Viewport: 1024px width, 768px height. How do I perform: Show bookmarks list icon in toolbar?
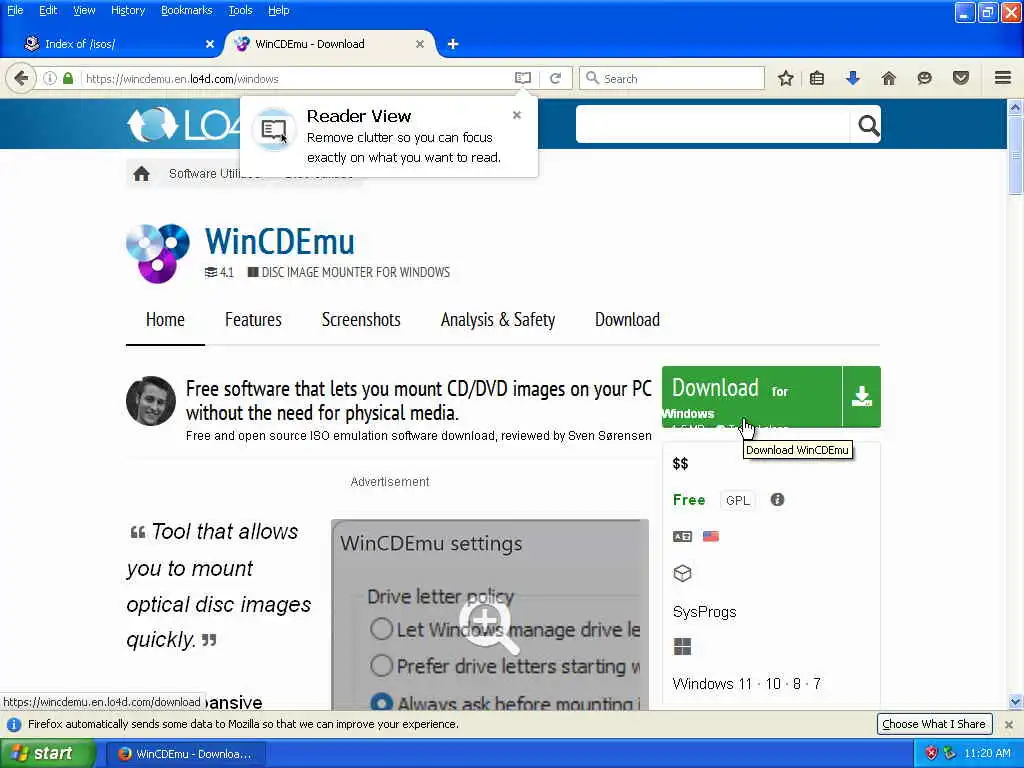pyautogui.click(x=816, y=78)
